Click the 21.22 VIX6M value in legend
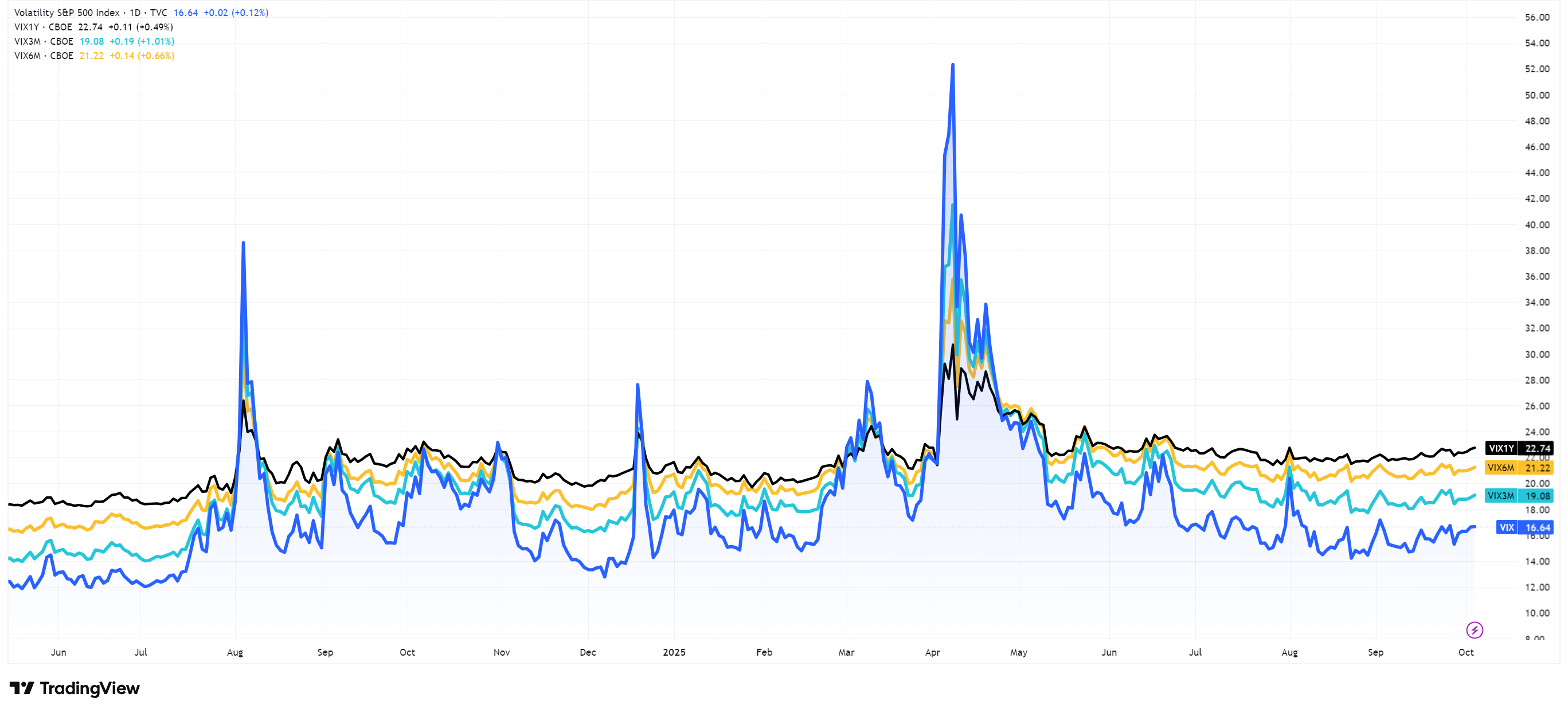1568x713 pixels. point(92,56)
